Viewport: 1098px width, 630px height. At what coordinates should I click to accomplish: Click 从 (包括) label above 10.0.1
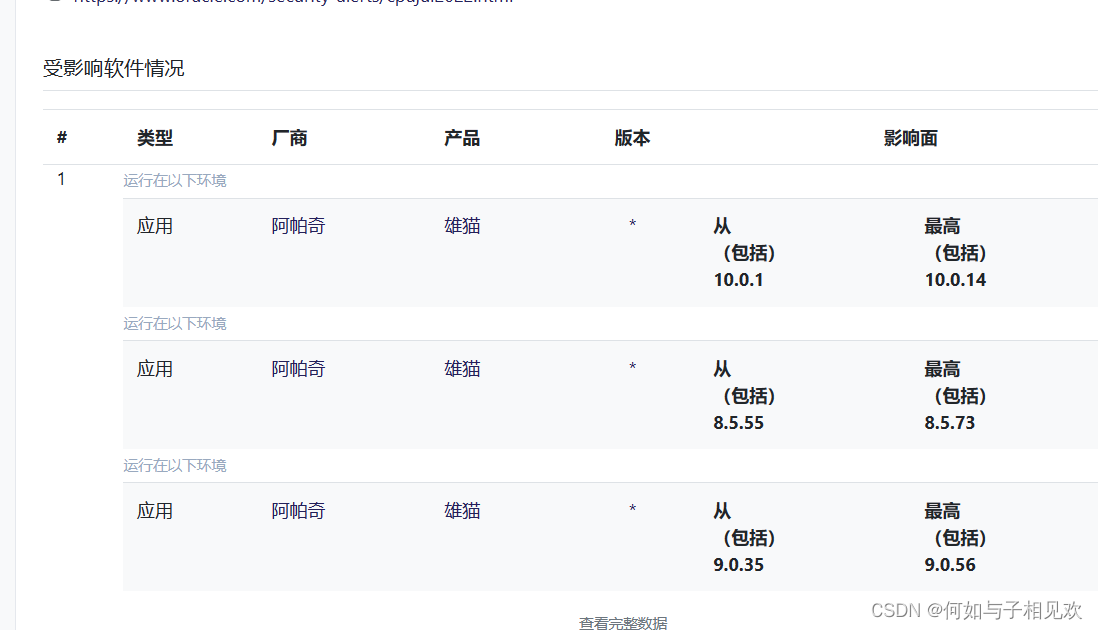pyautogui.click(x=744, y=239)
